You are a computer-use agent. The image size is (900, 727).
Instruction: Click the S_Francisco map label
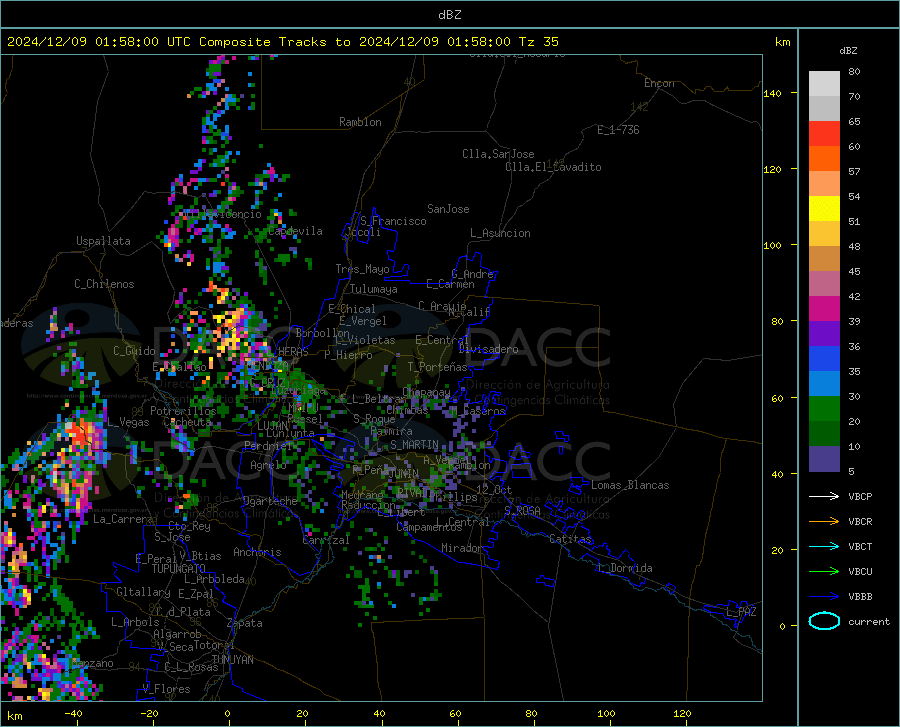393,221
